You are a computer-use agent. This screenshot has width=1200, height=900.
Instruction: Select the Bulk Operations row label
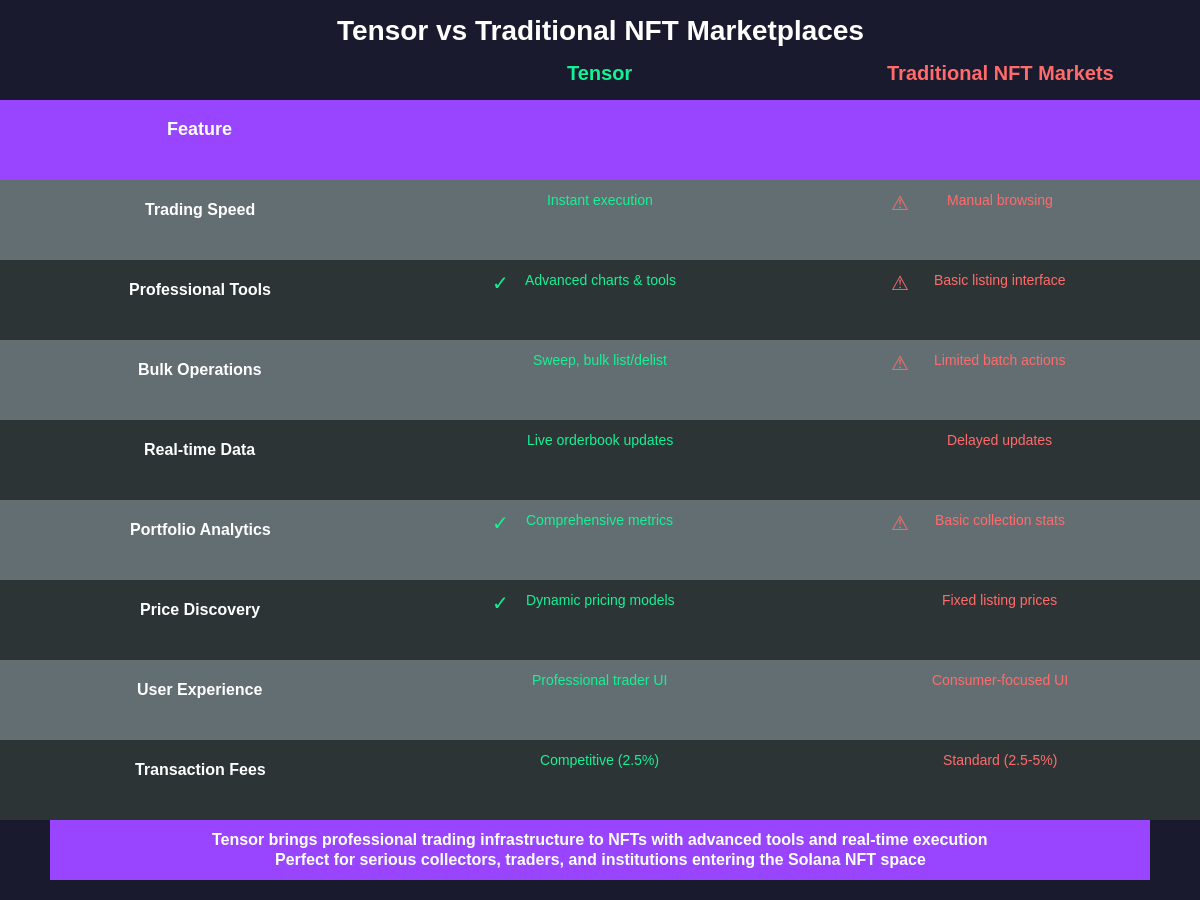200,370
